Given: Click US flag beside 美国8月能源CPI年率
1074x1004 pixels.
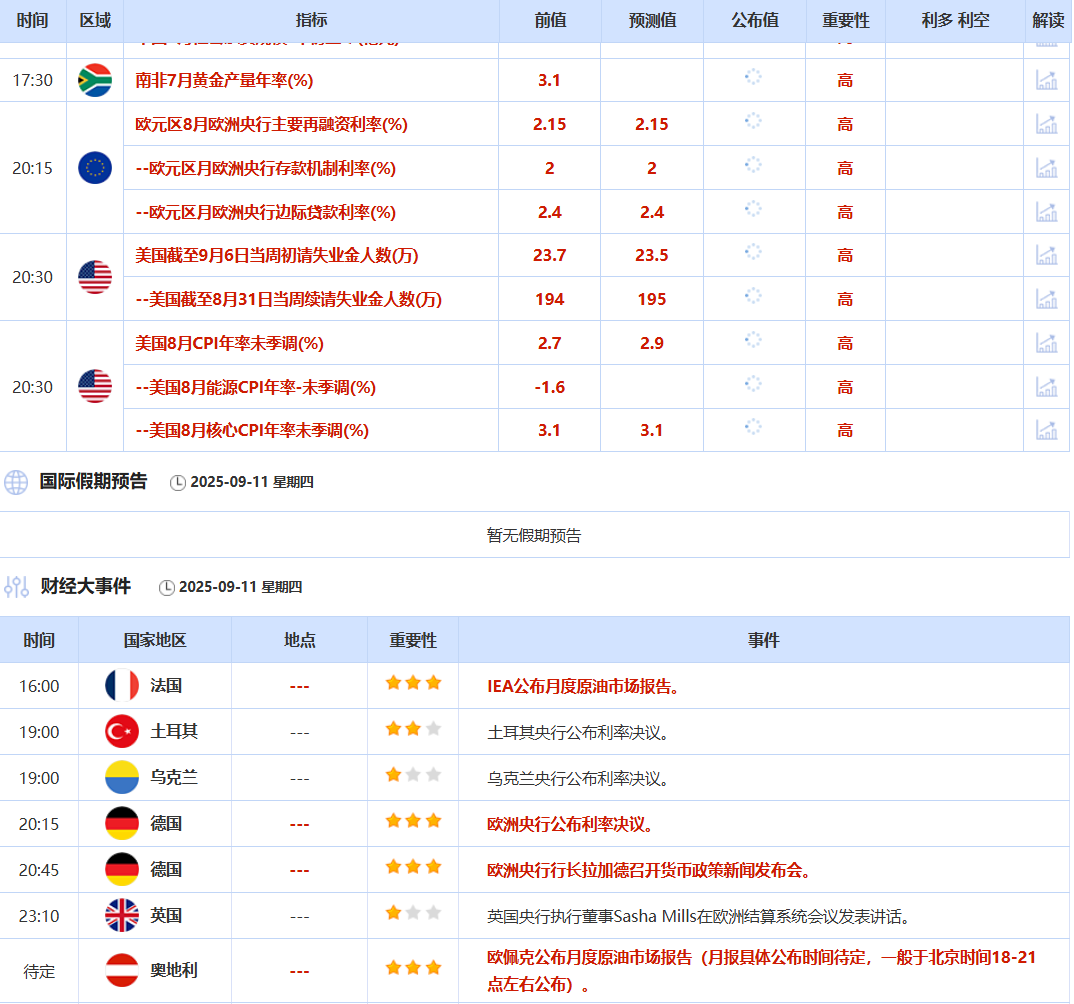Looking at the screenshot, I should (95, 386).
